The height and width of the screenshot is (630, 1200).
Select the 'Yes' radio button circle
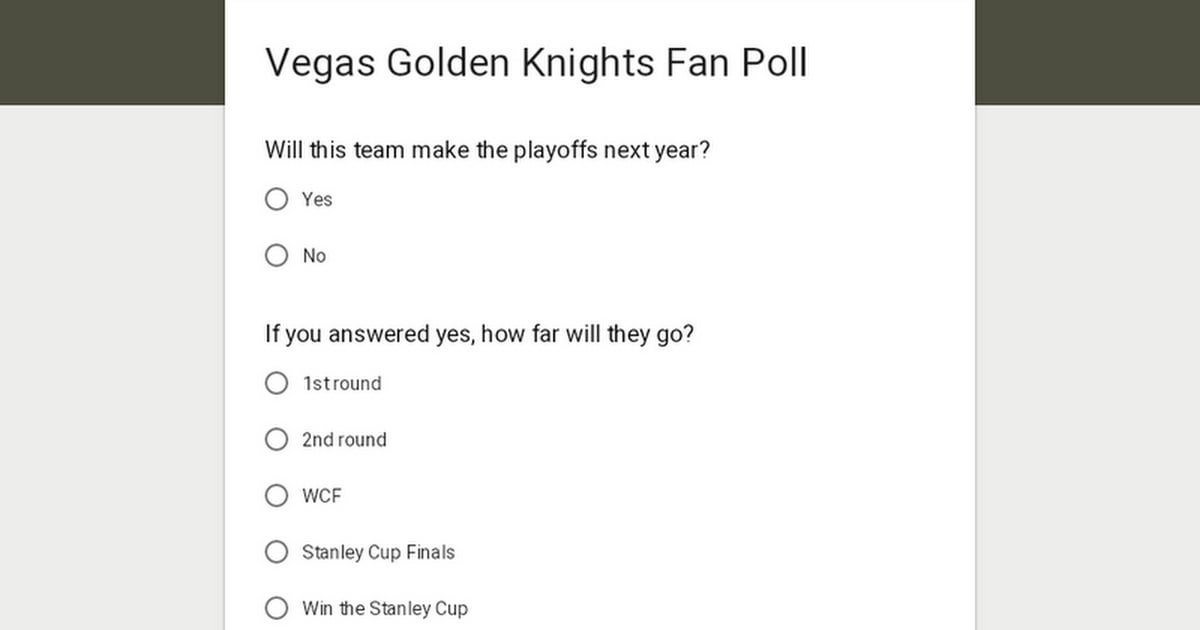(x=276, y=200)
